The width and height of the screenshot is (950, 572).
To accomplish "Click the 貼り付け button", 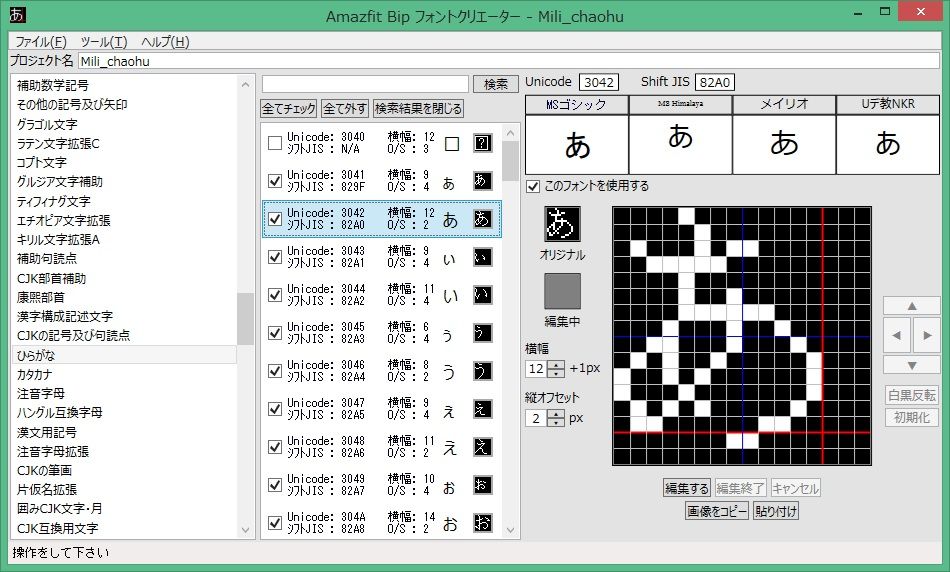I will point(776,511).
